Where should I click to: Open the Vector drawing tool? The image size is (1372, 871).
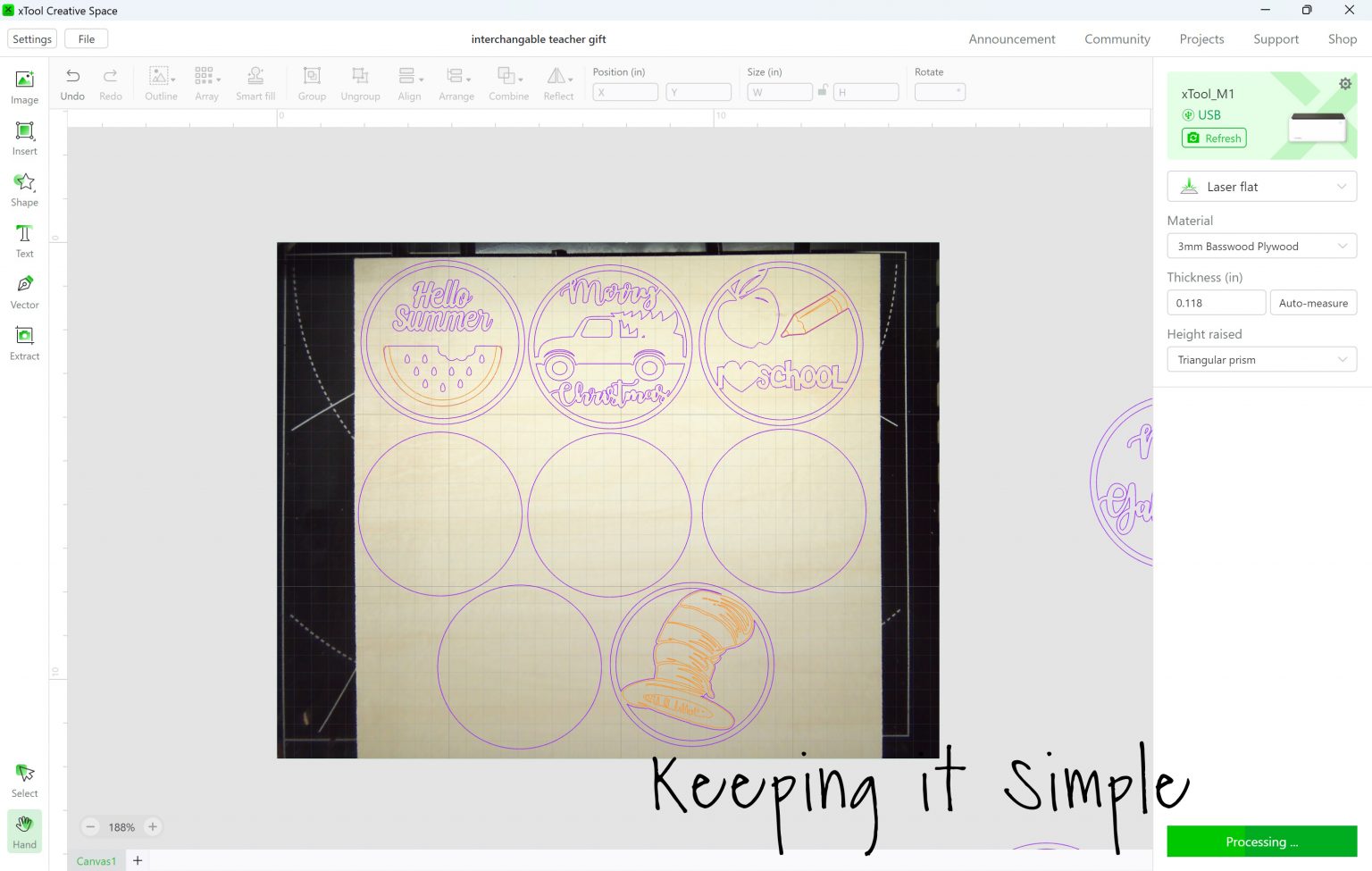pos(24,289)
